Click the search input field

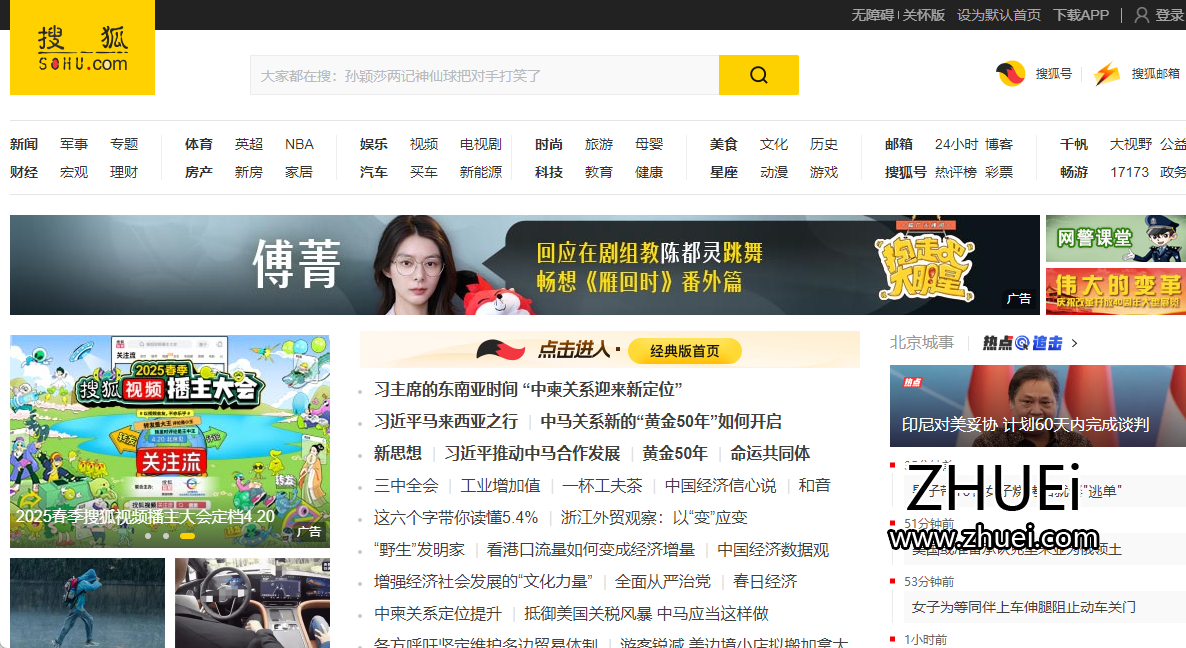484,75
